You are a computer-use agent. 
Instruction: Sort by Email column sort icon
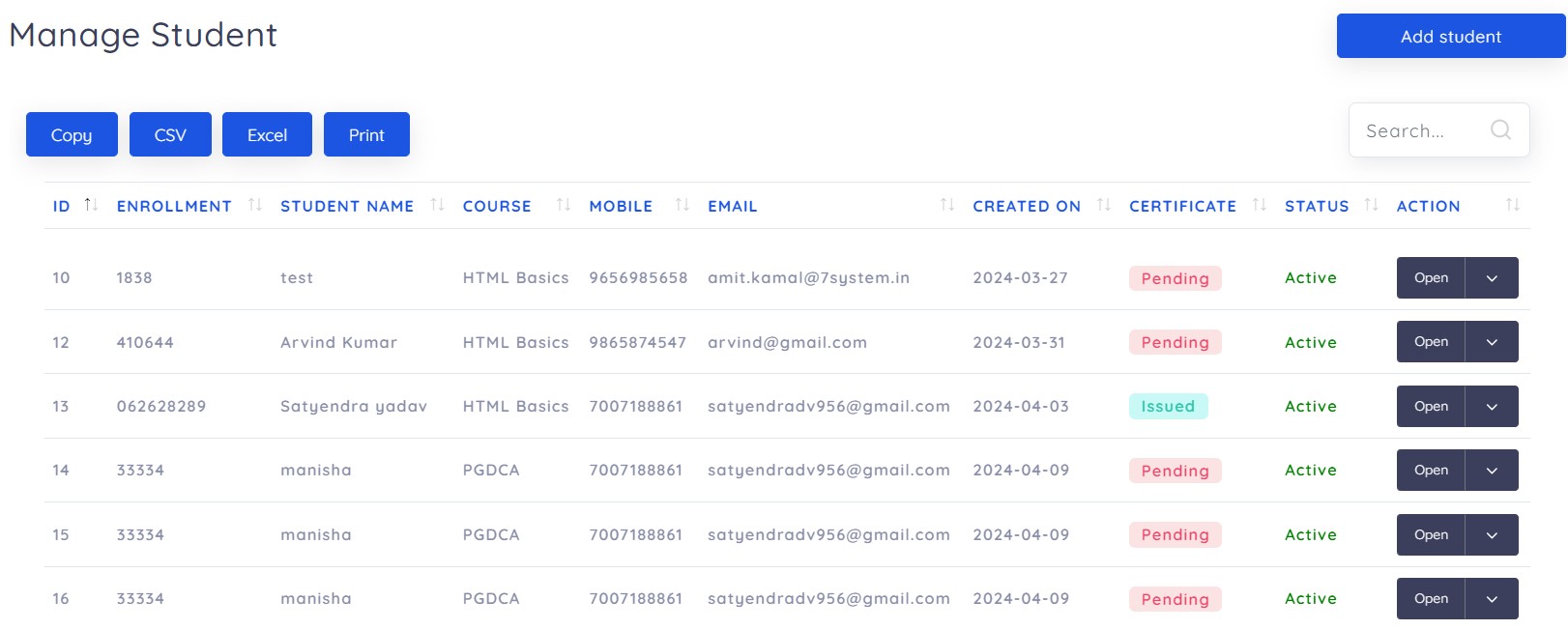pos(947,205)
